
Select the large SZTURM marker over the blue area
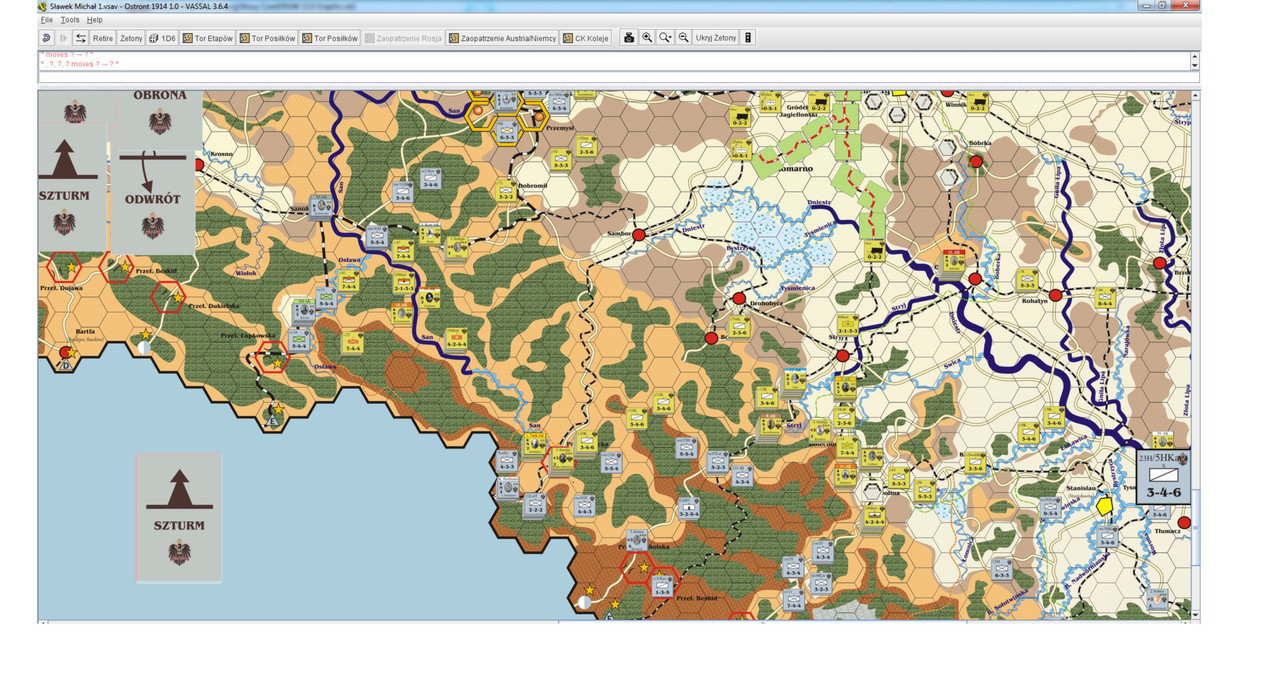point(179,517)
